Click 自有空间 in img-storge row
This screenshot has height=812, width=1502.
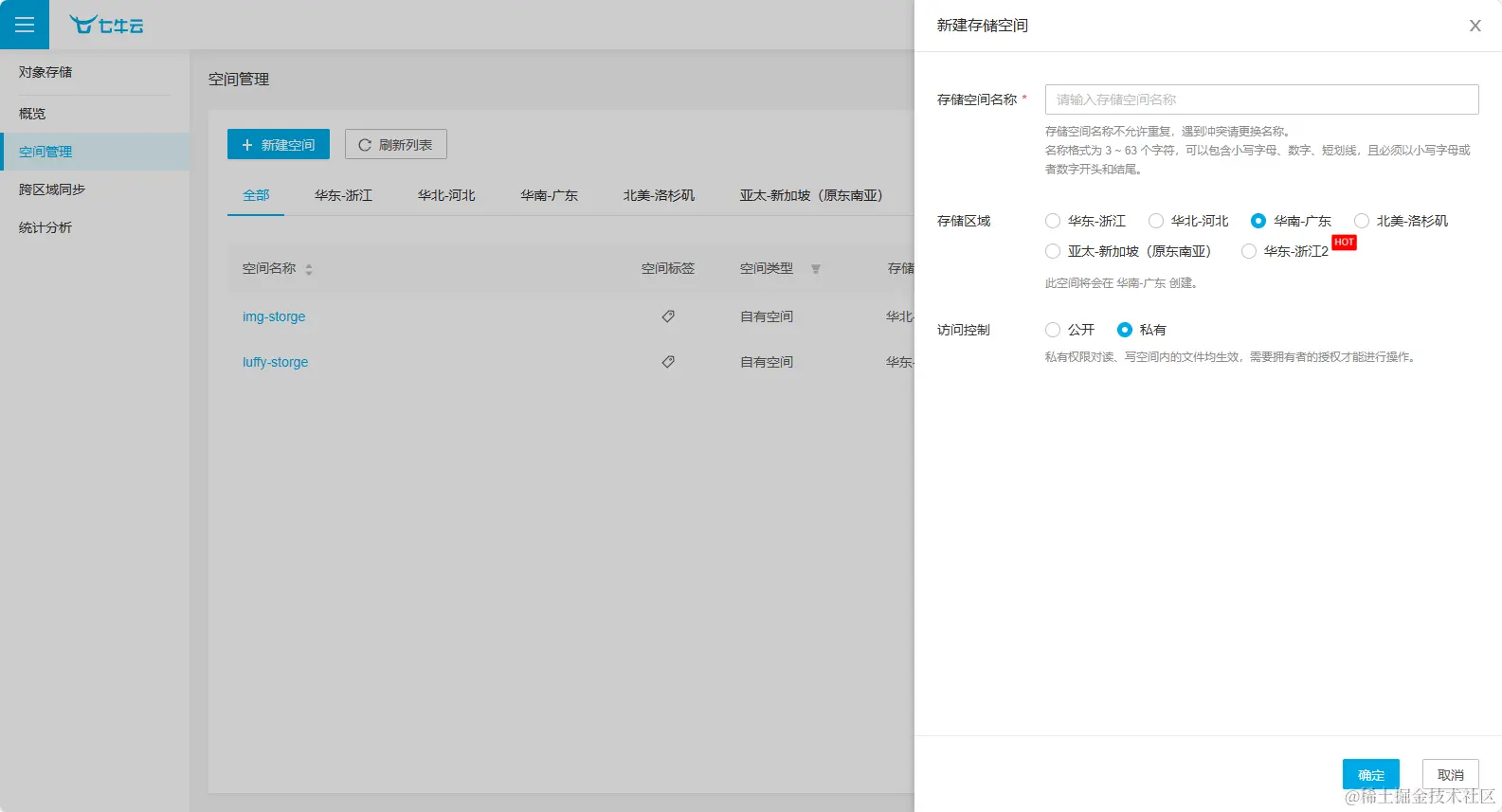767,316
